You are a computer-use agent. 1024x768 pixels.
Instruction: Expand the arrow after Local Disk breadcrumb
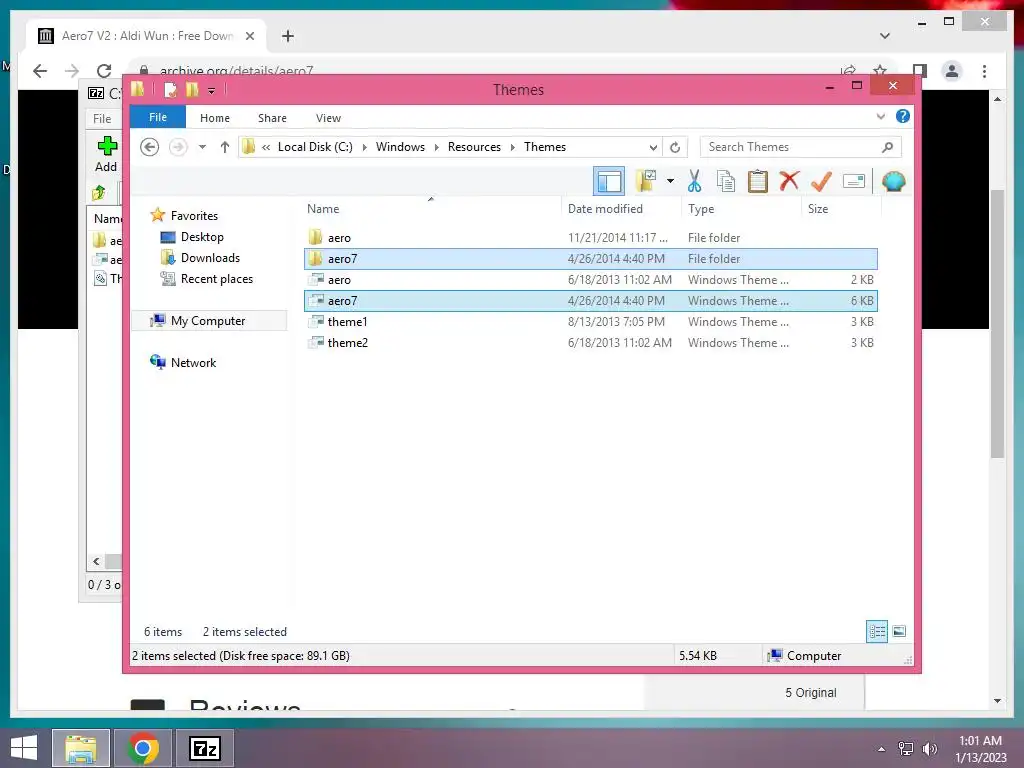tap(364, 147)
